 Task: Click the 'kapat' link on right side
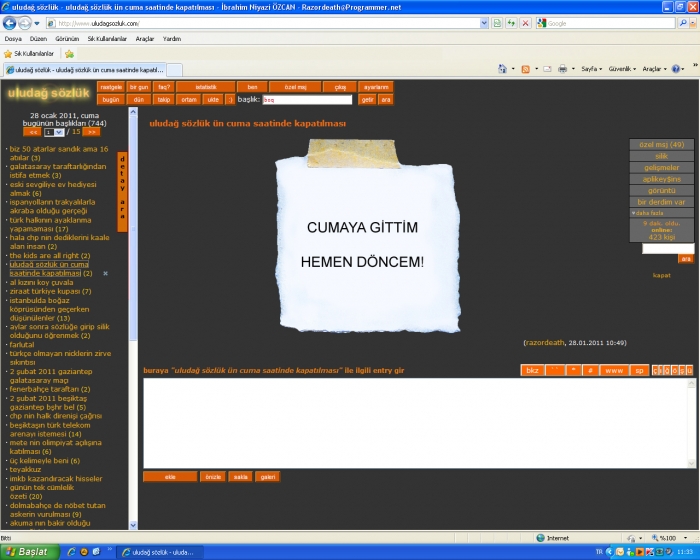662,275
